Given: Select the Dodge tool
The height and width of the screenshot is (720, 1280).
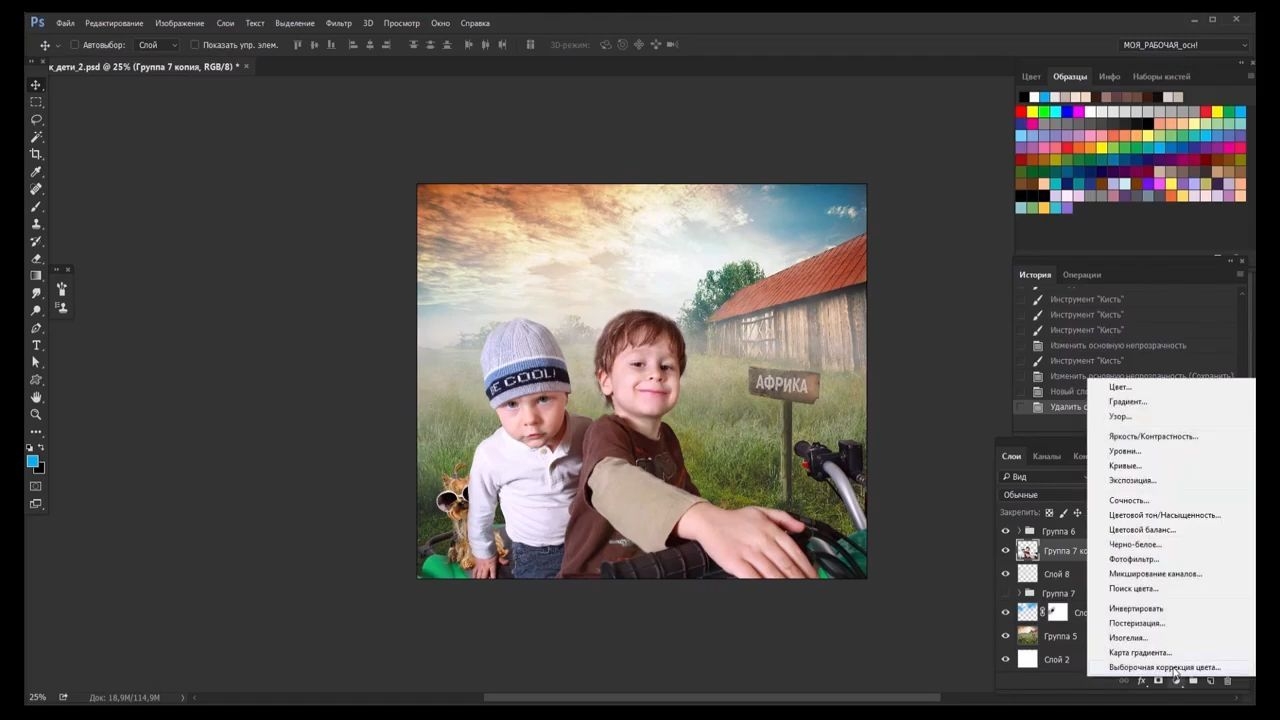Looking at the screenshot, I should click(36, 311).
